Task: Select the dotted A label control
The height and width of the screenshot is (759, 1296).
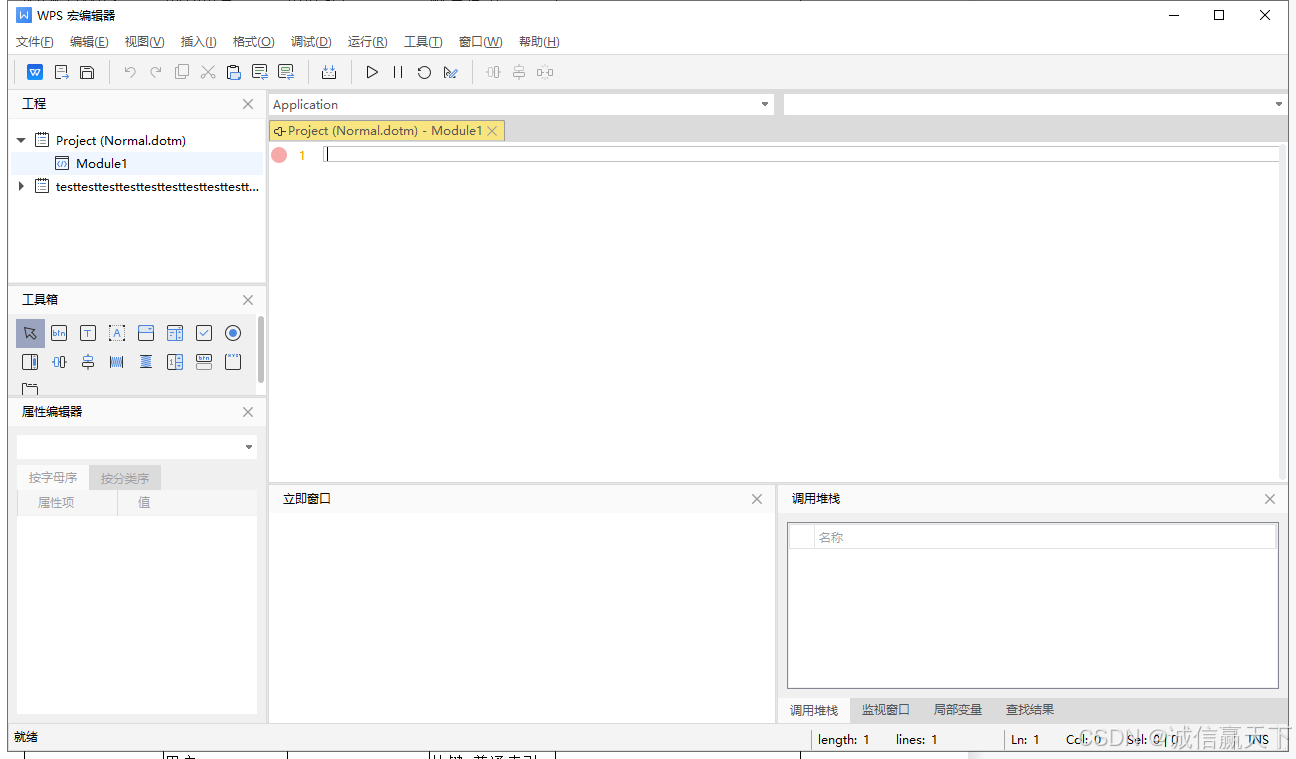Action: pos(117,333)
